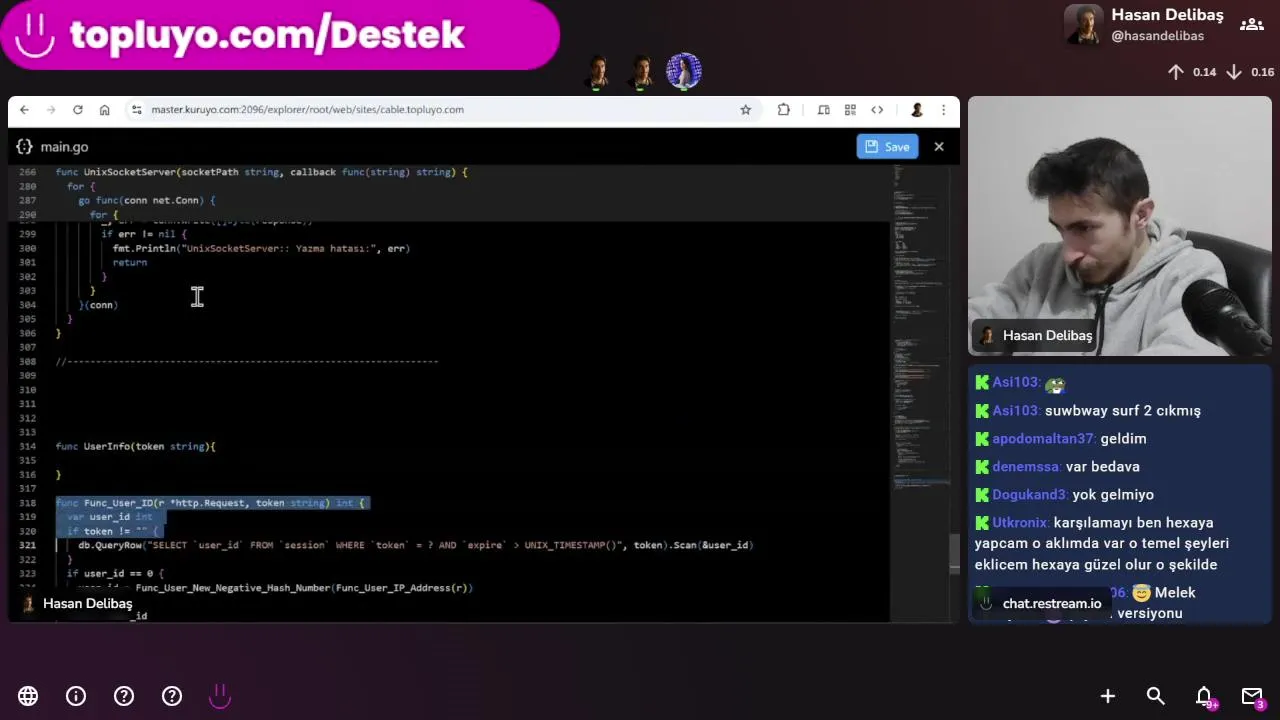
Task: Click the db.QueryRow SELECT statement line
Action: pyautogui.click(x=416, y=545)
